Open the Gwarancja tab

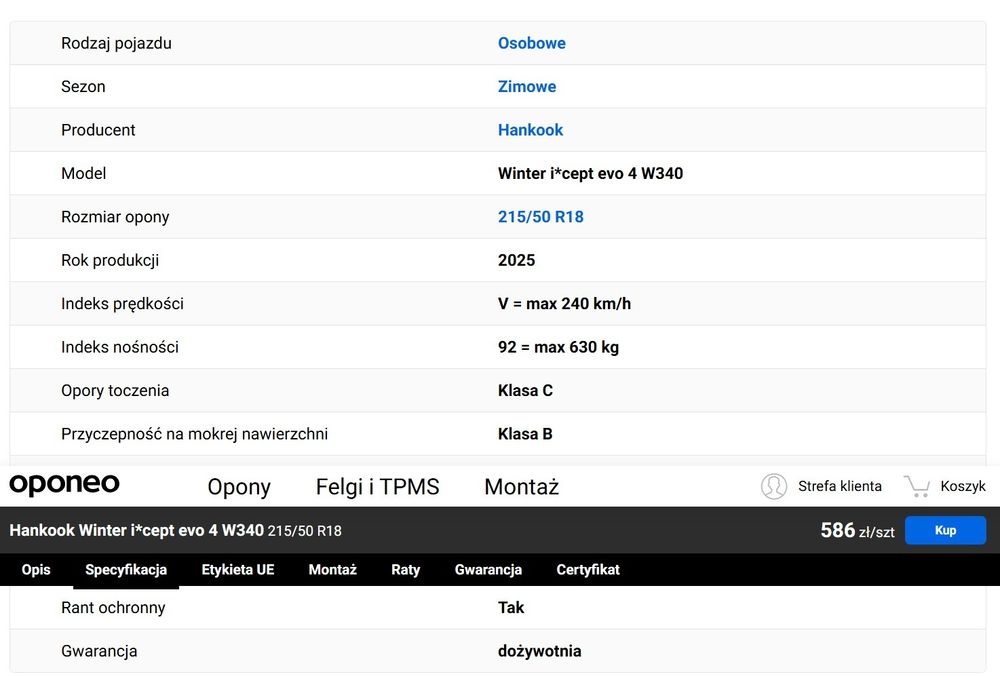tap(488, 569)
